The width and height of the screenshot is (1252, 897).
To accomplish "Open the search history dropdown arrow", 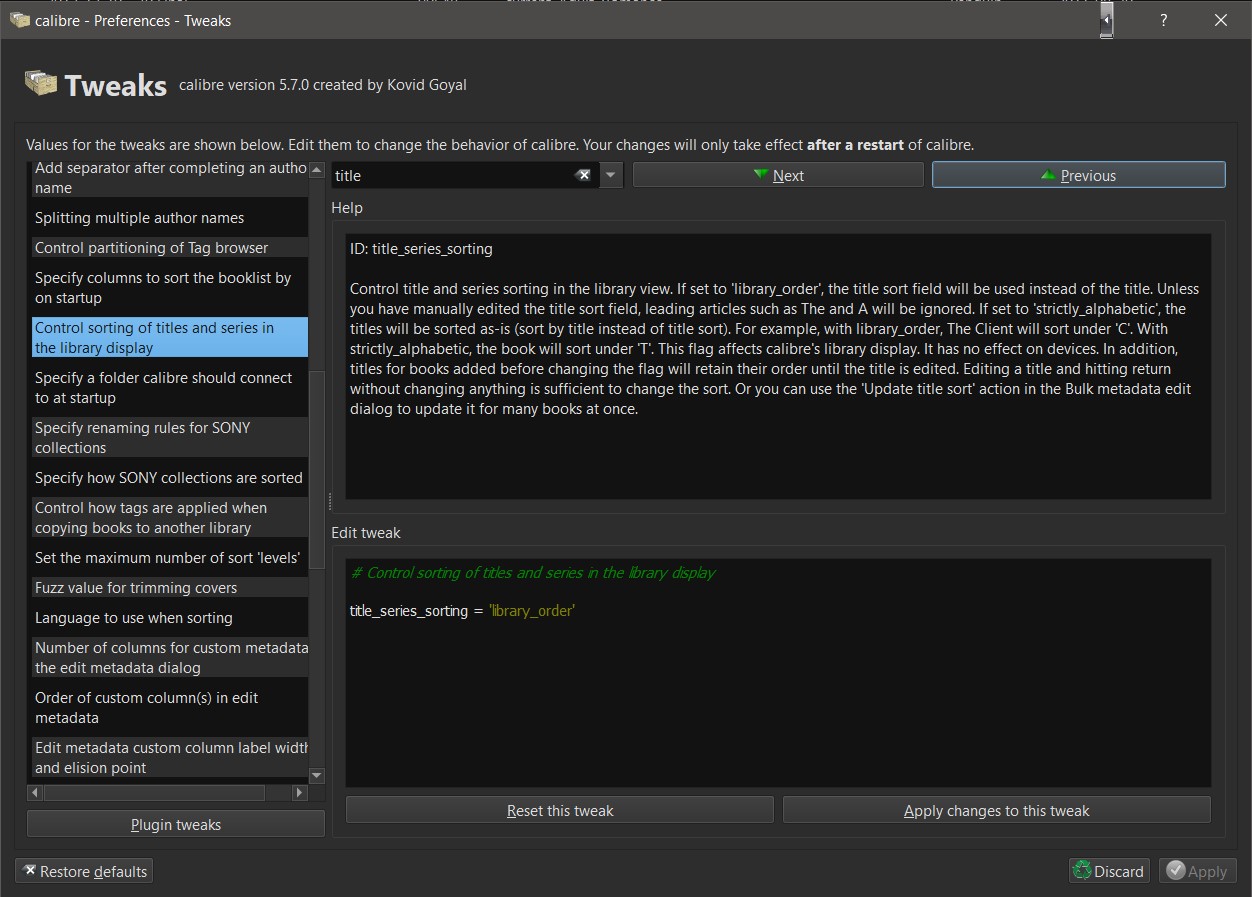I will point(612,175).
